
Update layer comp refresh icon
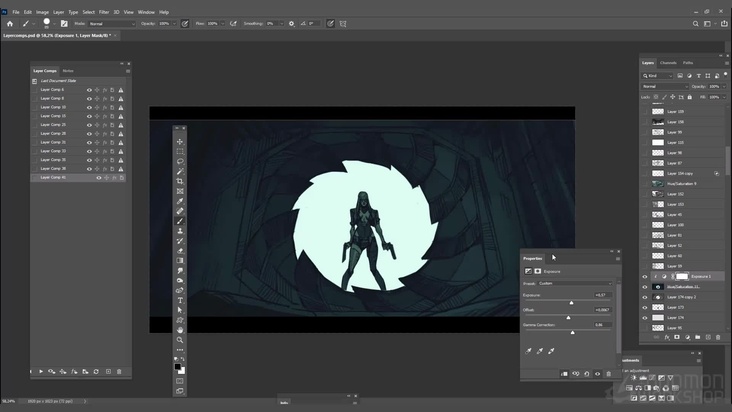coord(96,371)
